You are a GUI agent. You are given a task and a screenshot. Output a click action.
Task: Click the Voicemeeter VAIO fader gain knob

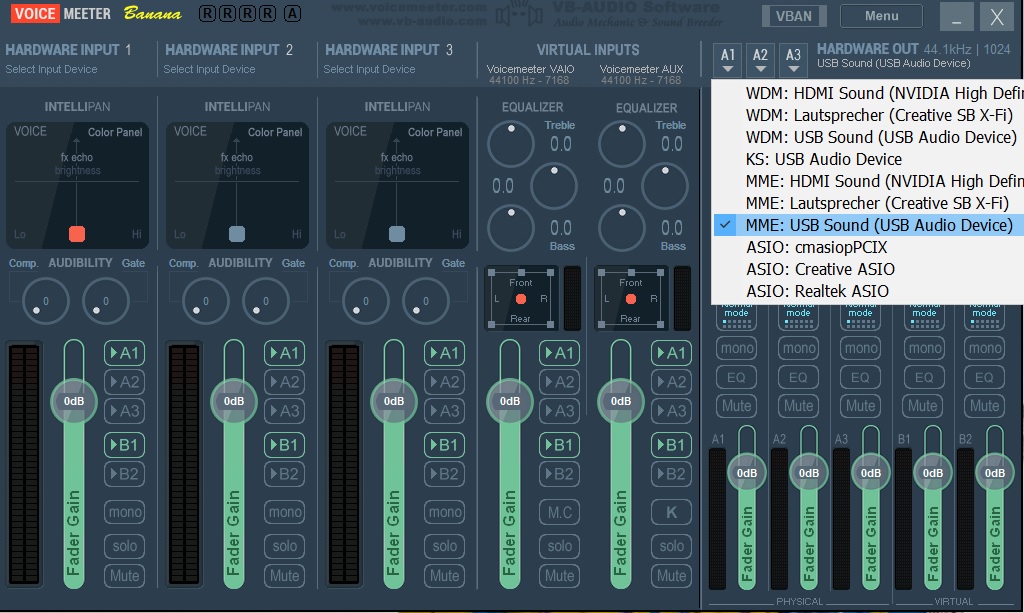tap(509, 401)
